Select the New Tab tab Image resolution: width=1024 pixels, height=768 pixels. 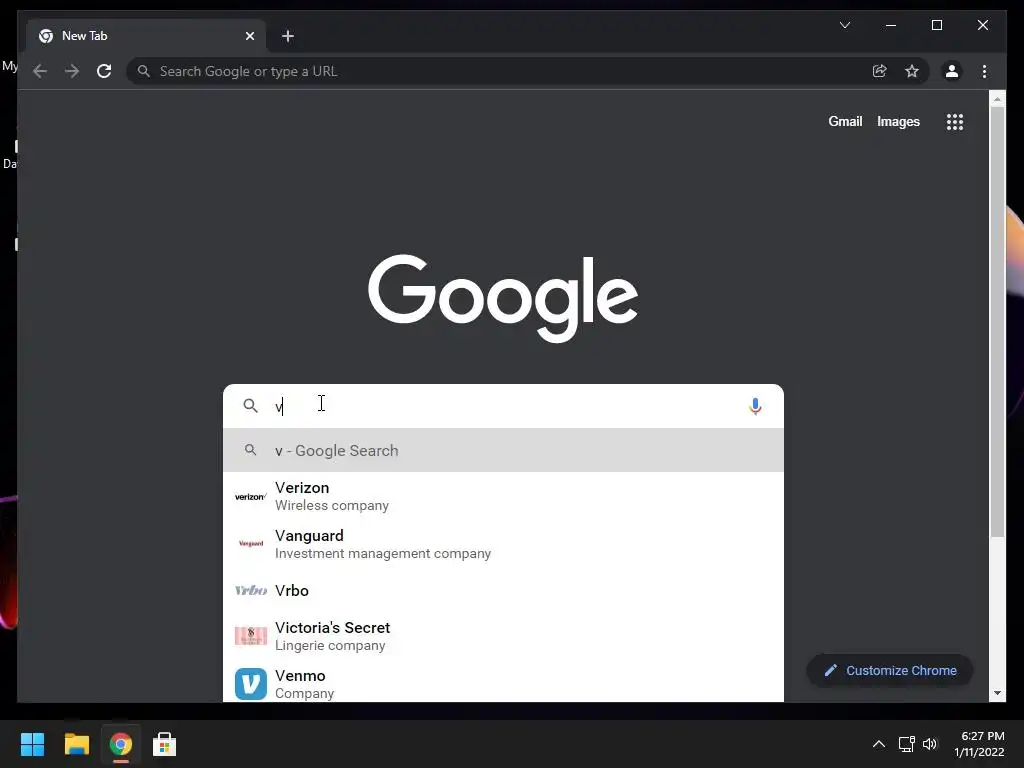point(146,36)
